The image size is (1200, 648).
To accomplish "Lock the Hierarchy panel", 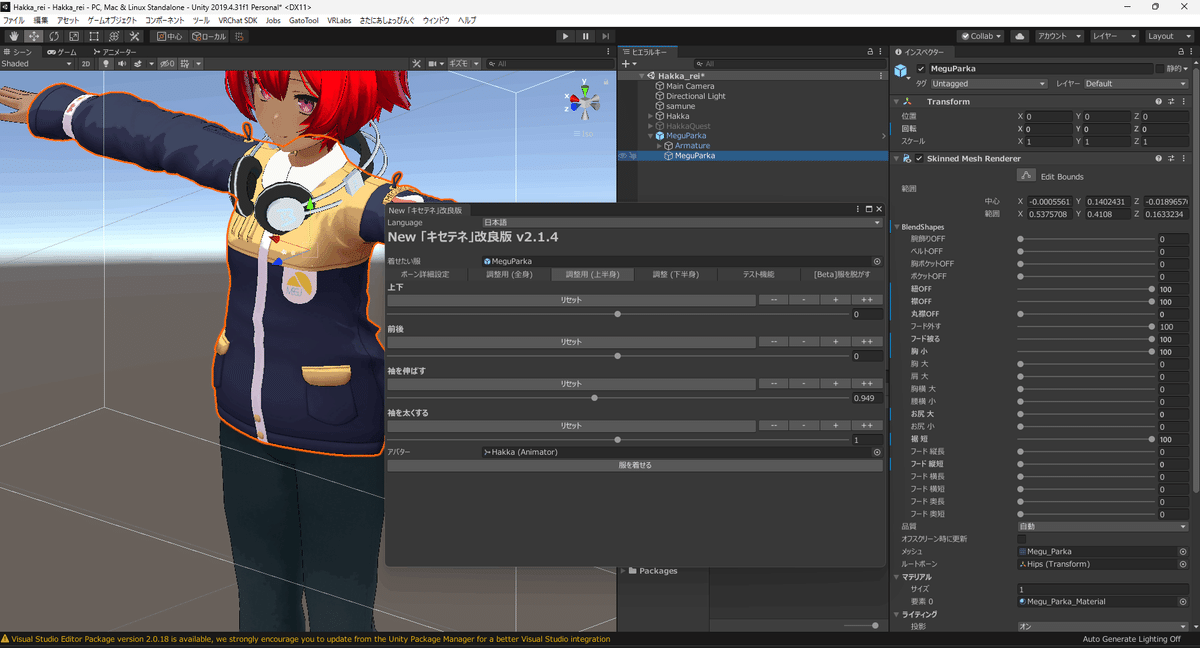I will pyautogui.click(x=868, y=51).
